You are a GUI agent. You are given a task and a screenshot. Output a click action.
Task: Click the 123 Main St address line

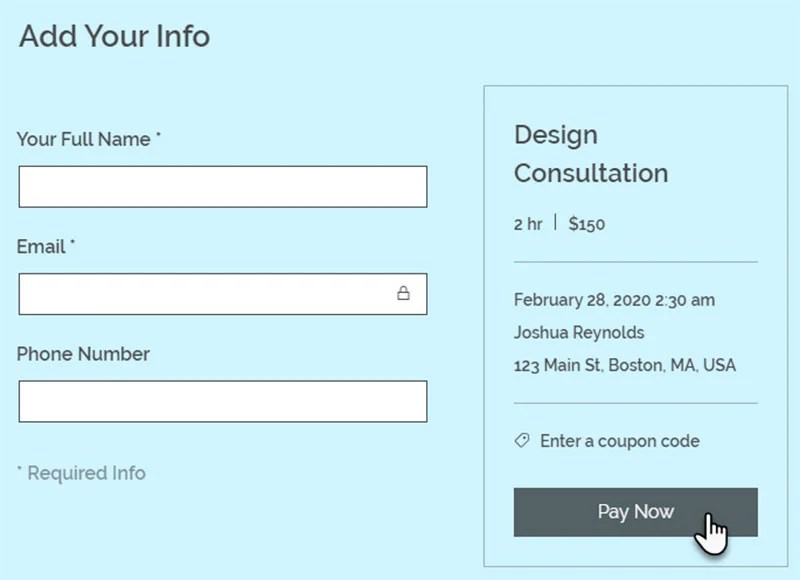[624, 365]
